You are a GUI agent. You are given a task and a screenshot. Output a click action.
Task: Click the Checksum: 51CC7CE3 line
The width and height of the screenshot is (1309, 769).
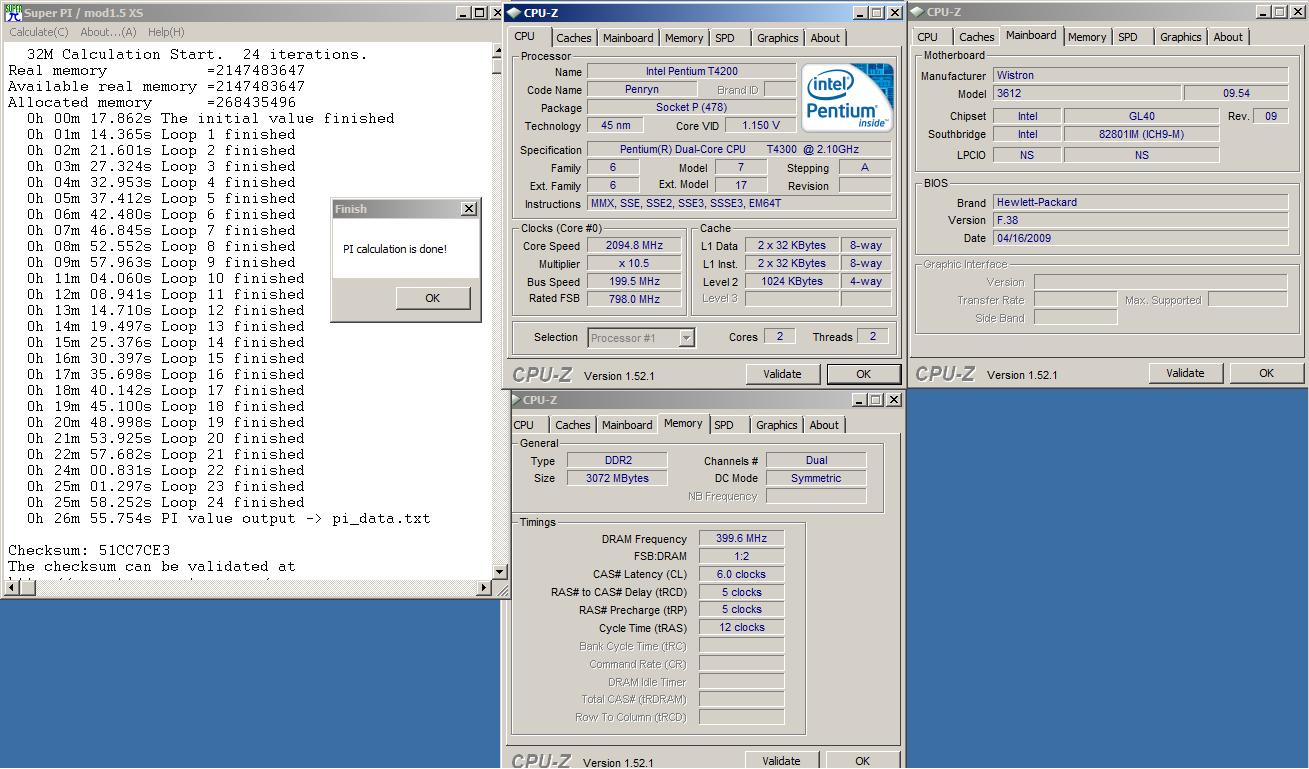pos(89,551)
